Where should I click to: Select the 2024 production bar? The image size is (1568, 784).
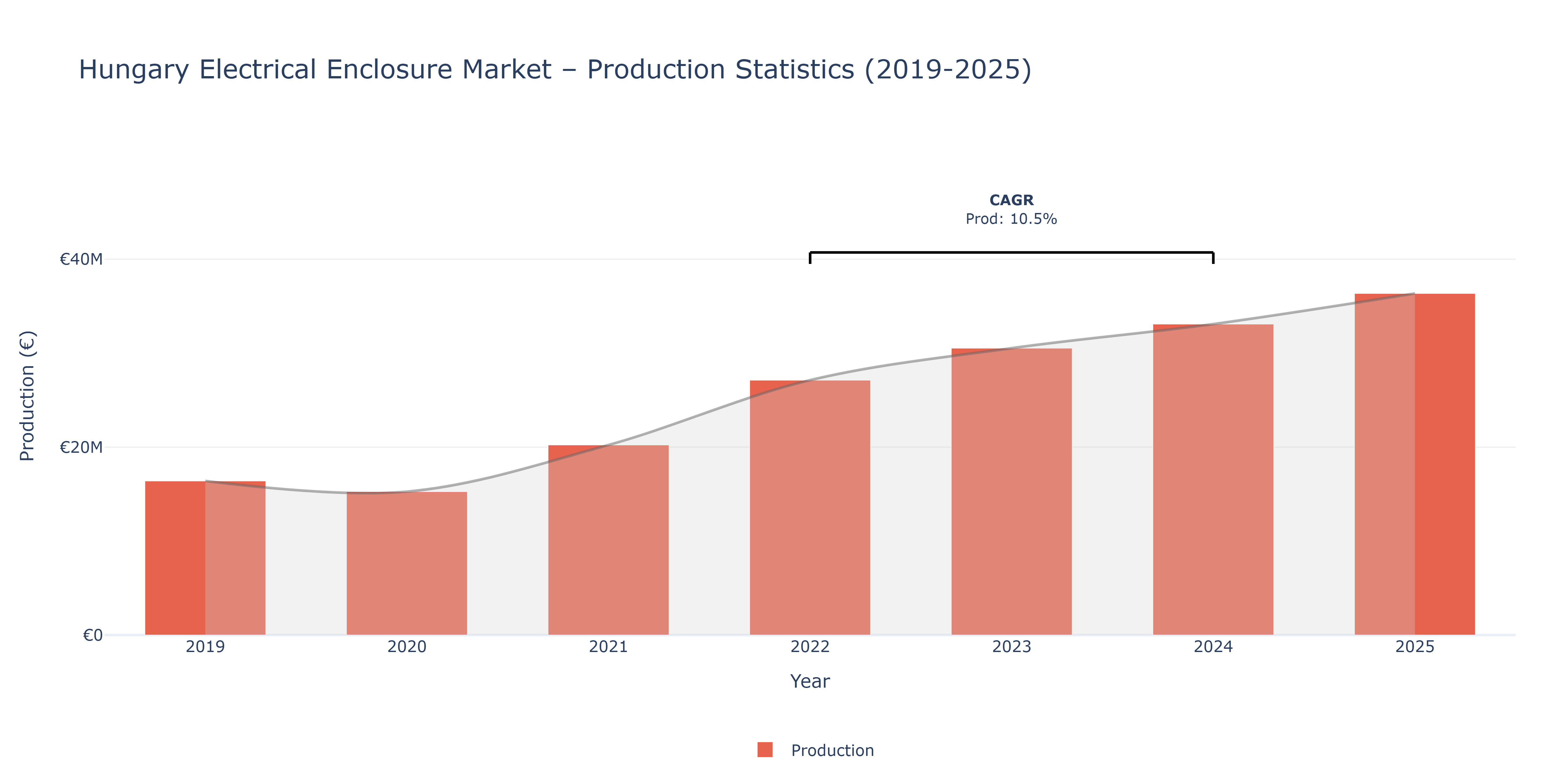coord(1213,480)
